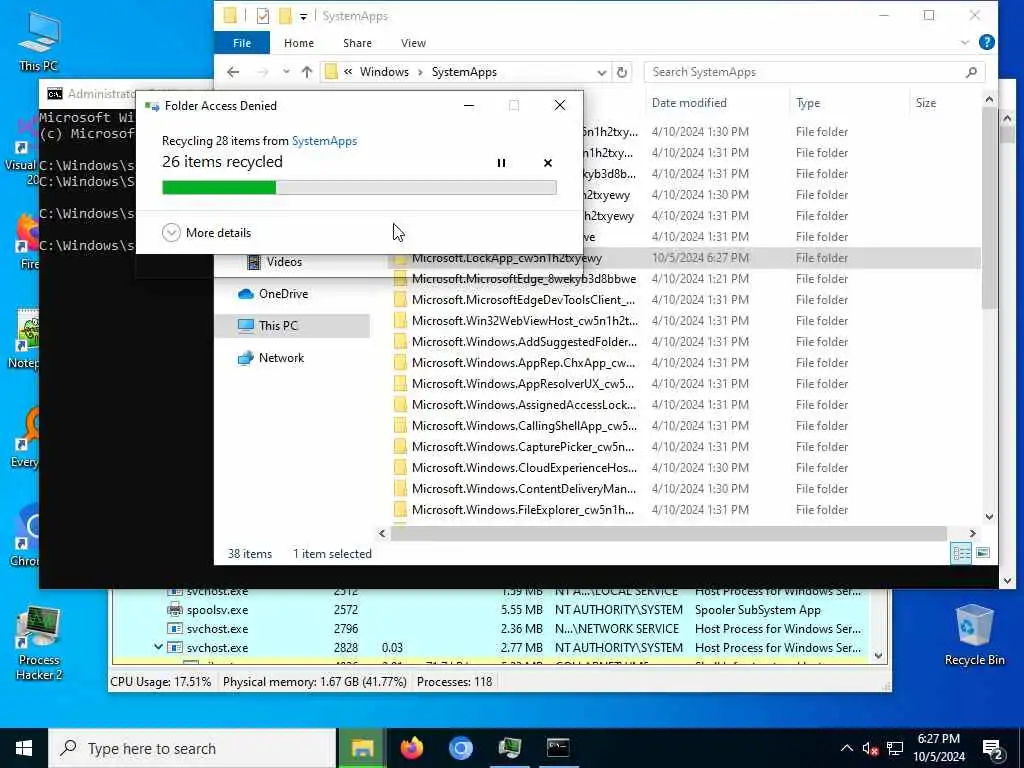Open the Recycle Bin desktop icon
This screenshot has height=768, width=1024.
974,635
